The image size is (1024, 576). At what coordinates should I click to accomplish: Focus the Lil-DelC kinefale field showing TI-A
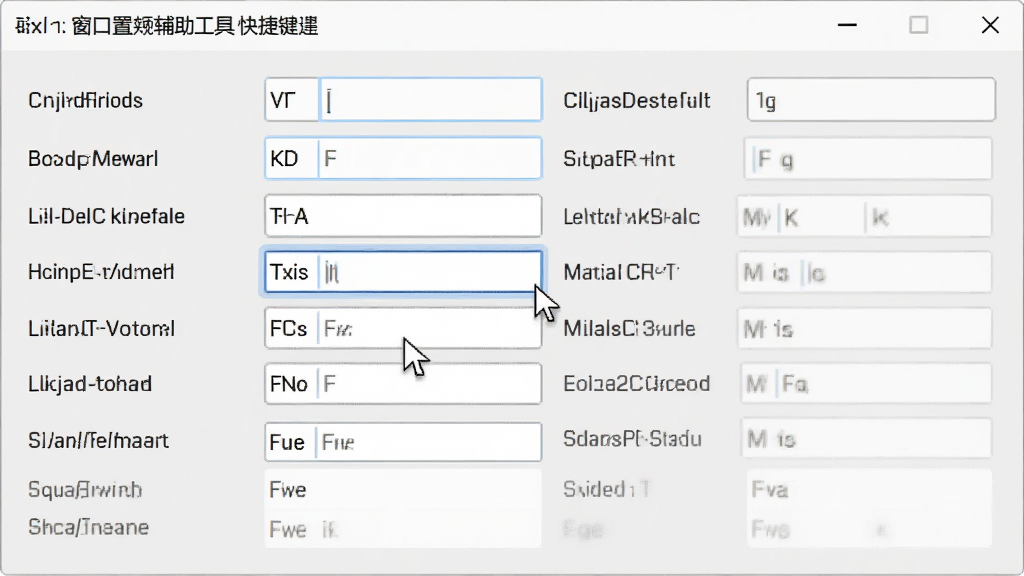pos(403,216)
